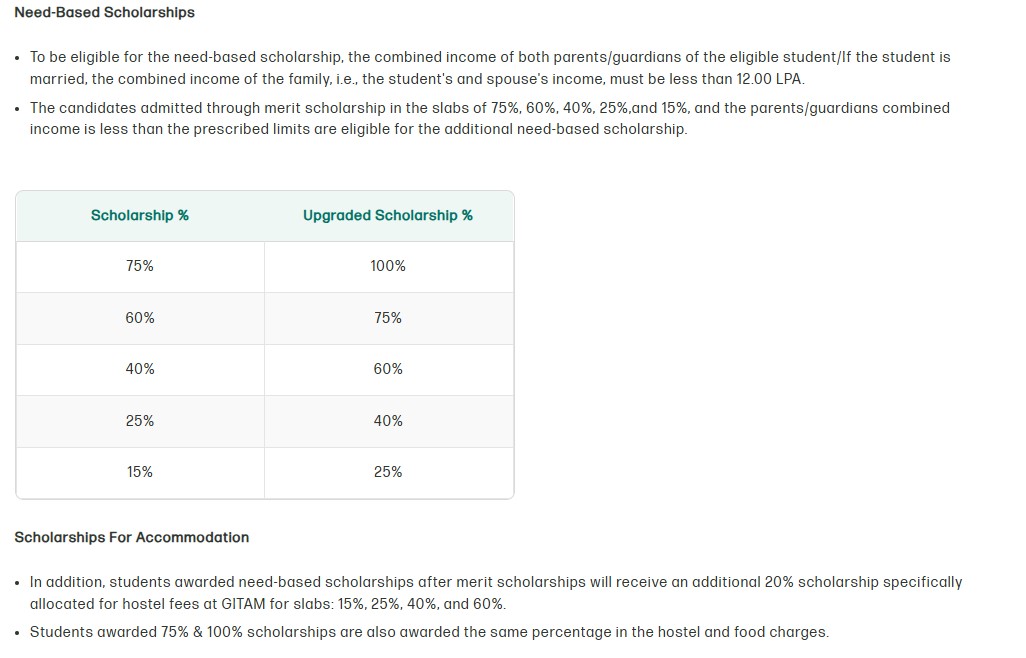
Task: Click the 12.00 LPA income limit text
Action: tap(769, 79)
